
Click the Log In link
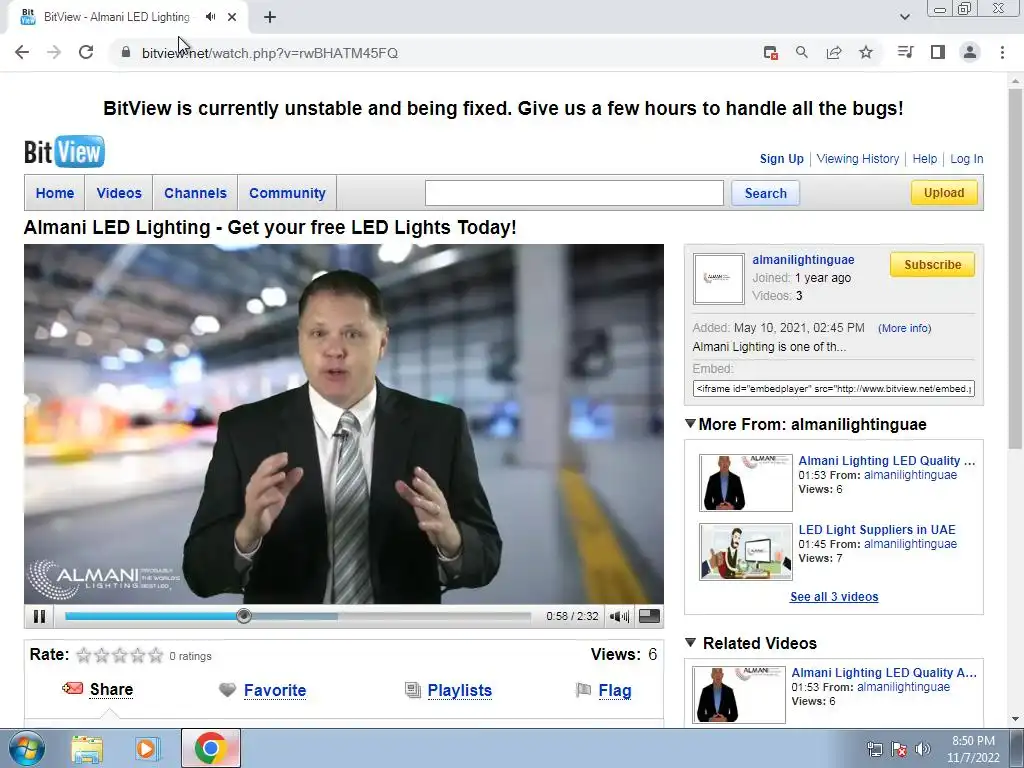tap(967, 159)
